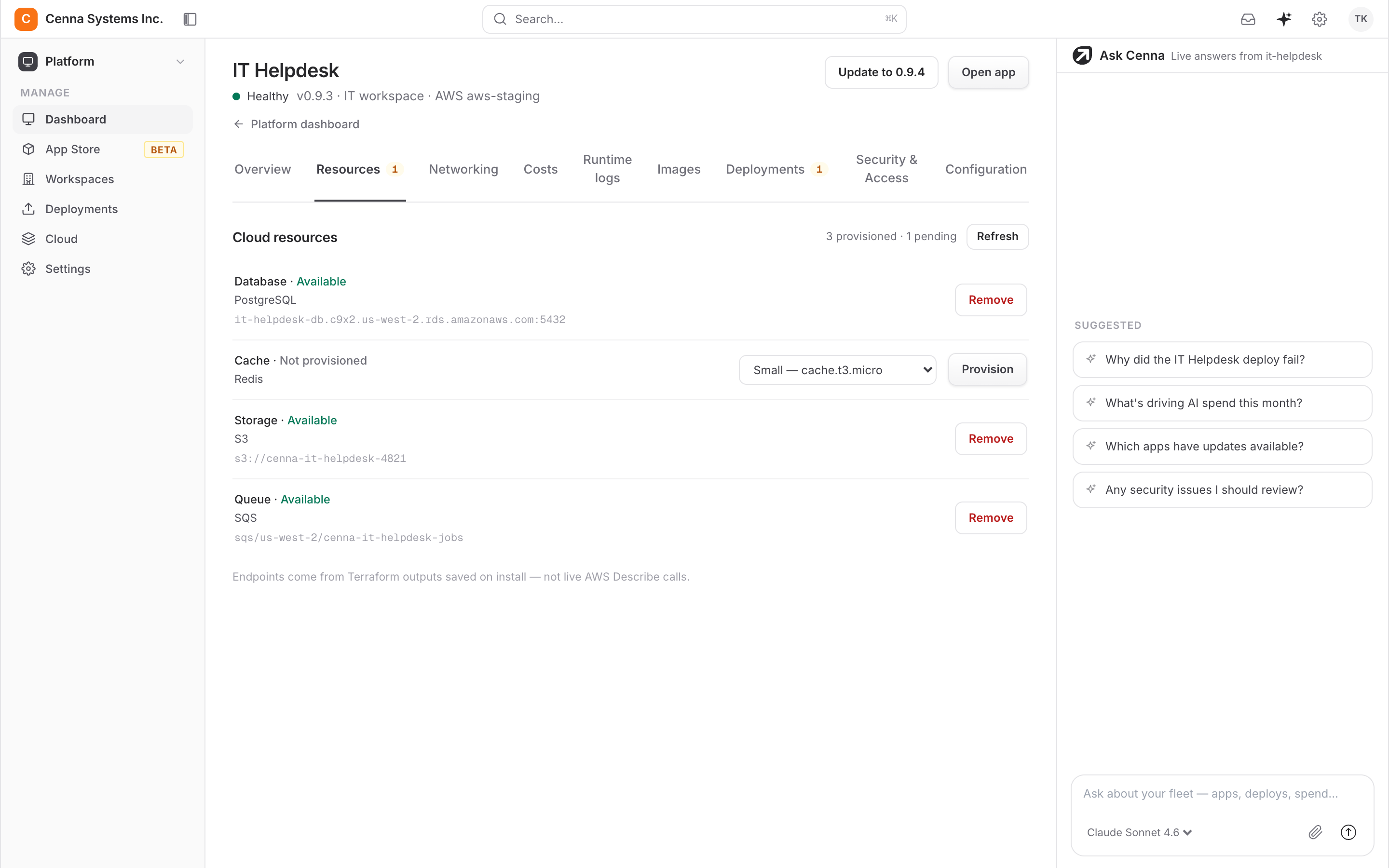Click sparkle icon on security issues suggestion
This screenshot has height=868, width=1389.
[1091, 489]
